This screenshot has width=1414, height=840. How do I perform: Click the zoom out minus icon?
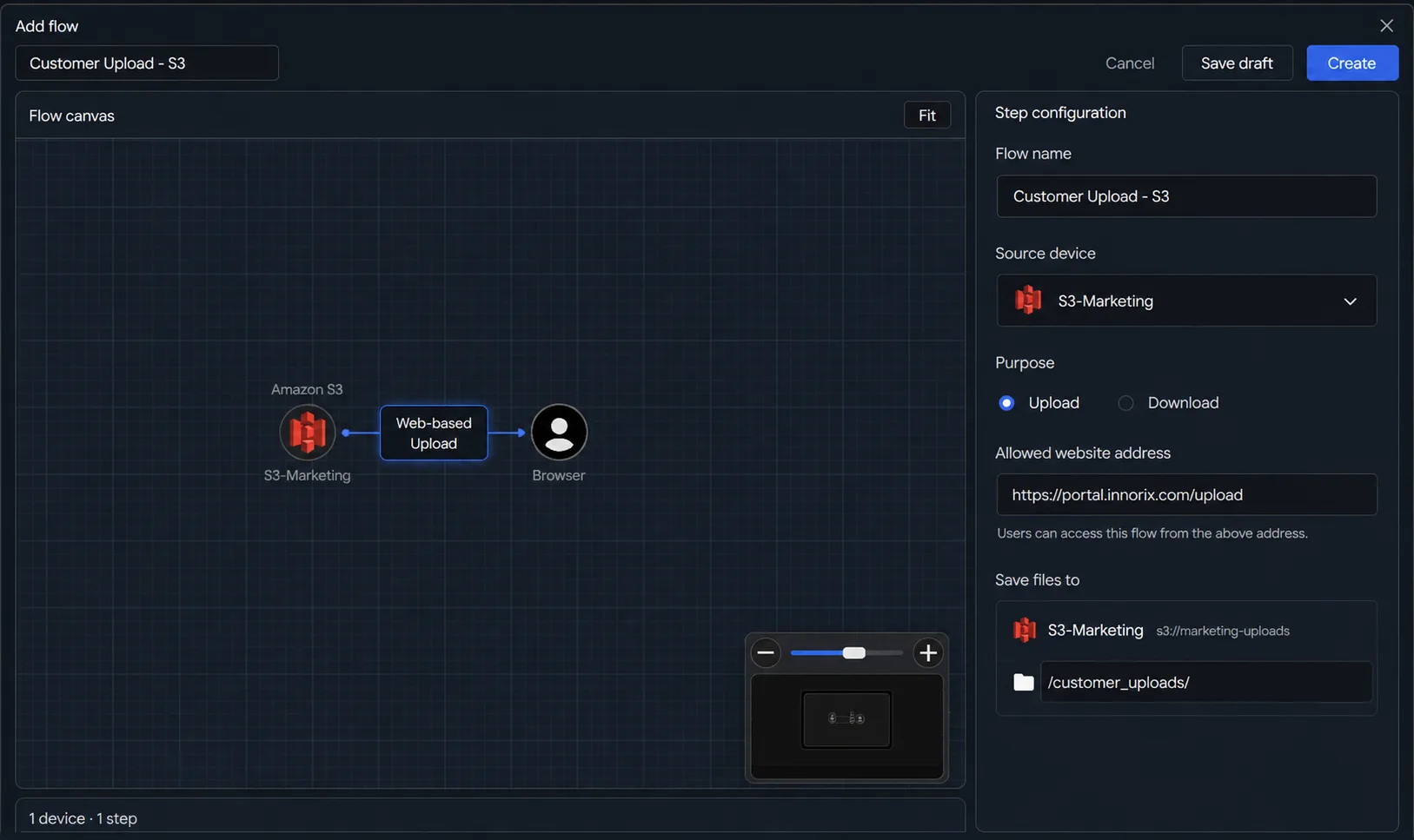pyautogui.click(x=766, y=652)
